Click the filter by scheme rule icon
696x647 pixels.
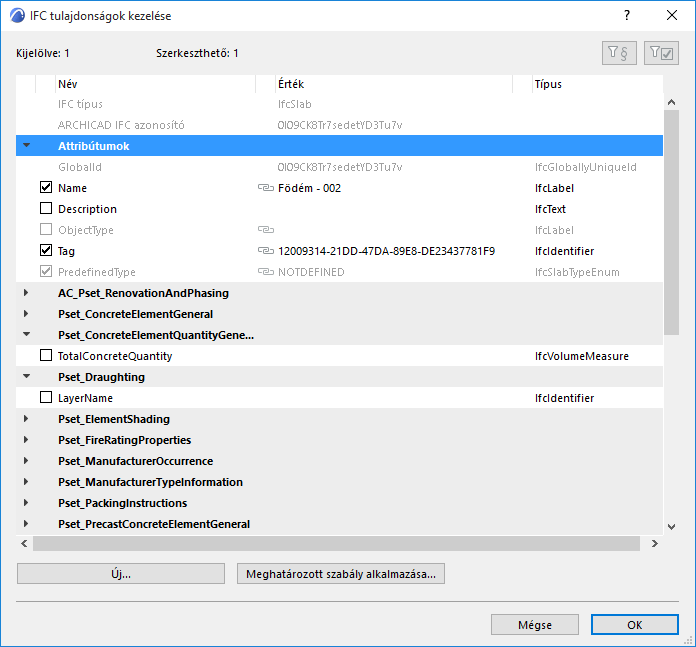[619, 53]
